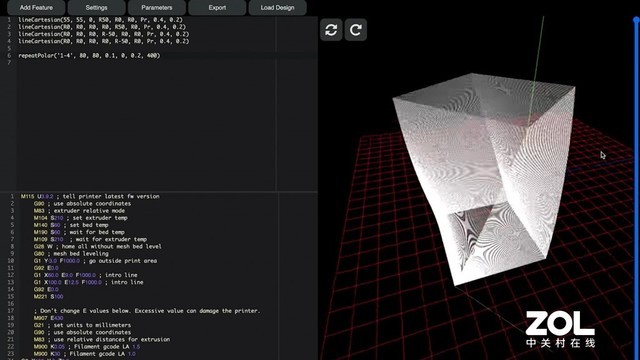Click the 'G28 W ; home all' line

98,247
